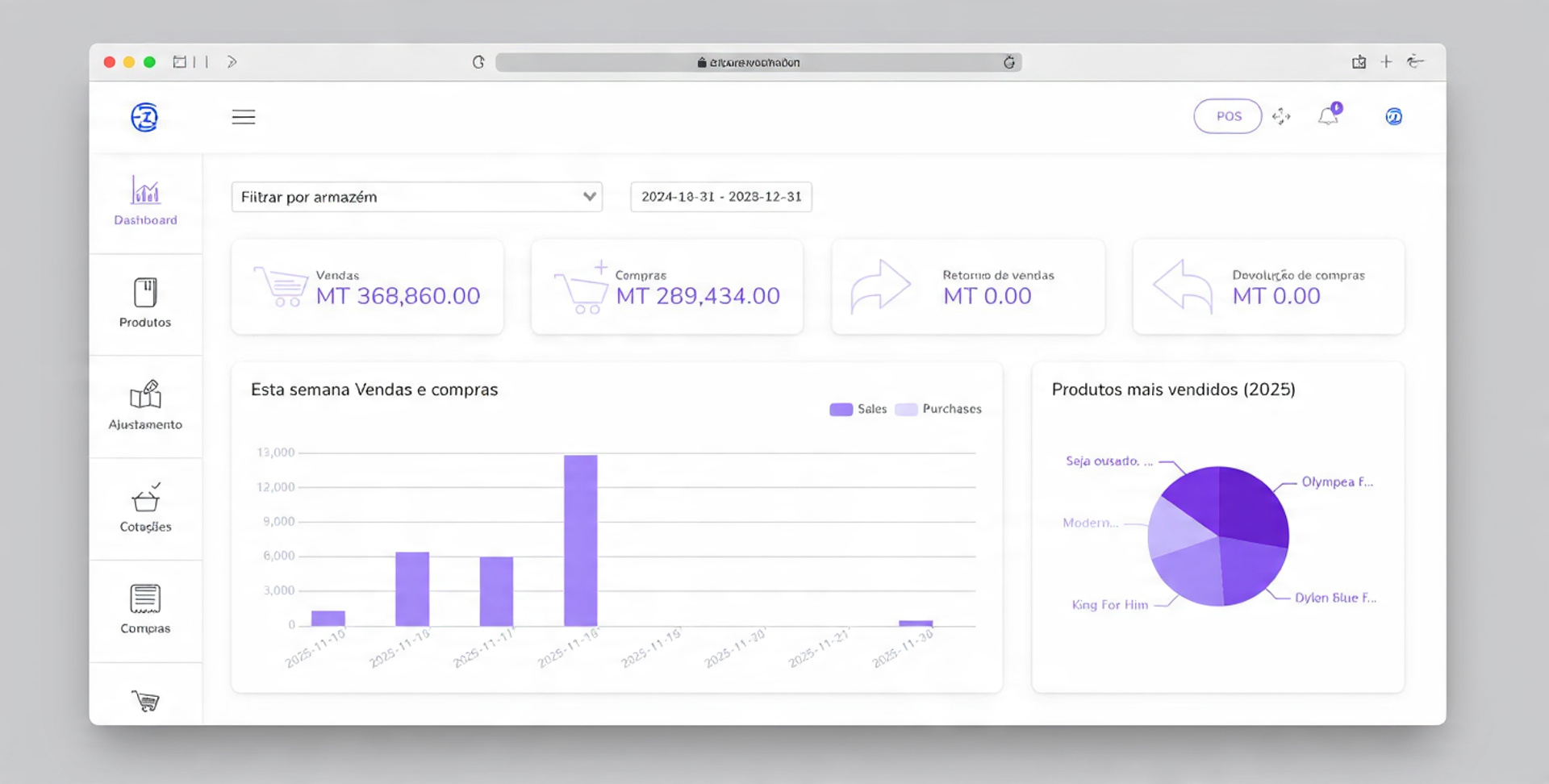Open the Vendas MT 368,860.00 card
1549x784 pixels.
pos(367,286)
